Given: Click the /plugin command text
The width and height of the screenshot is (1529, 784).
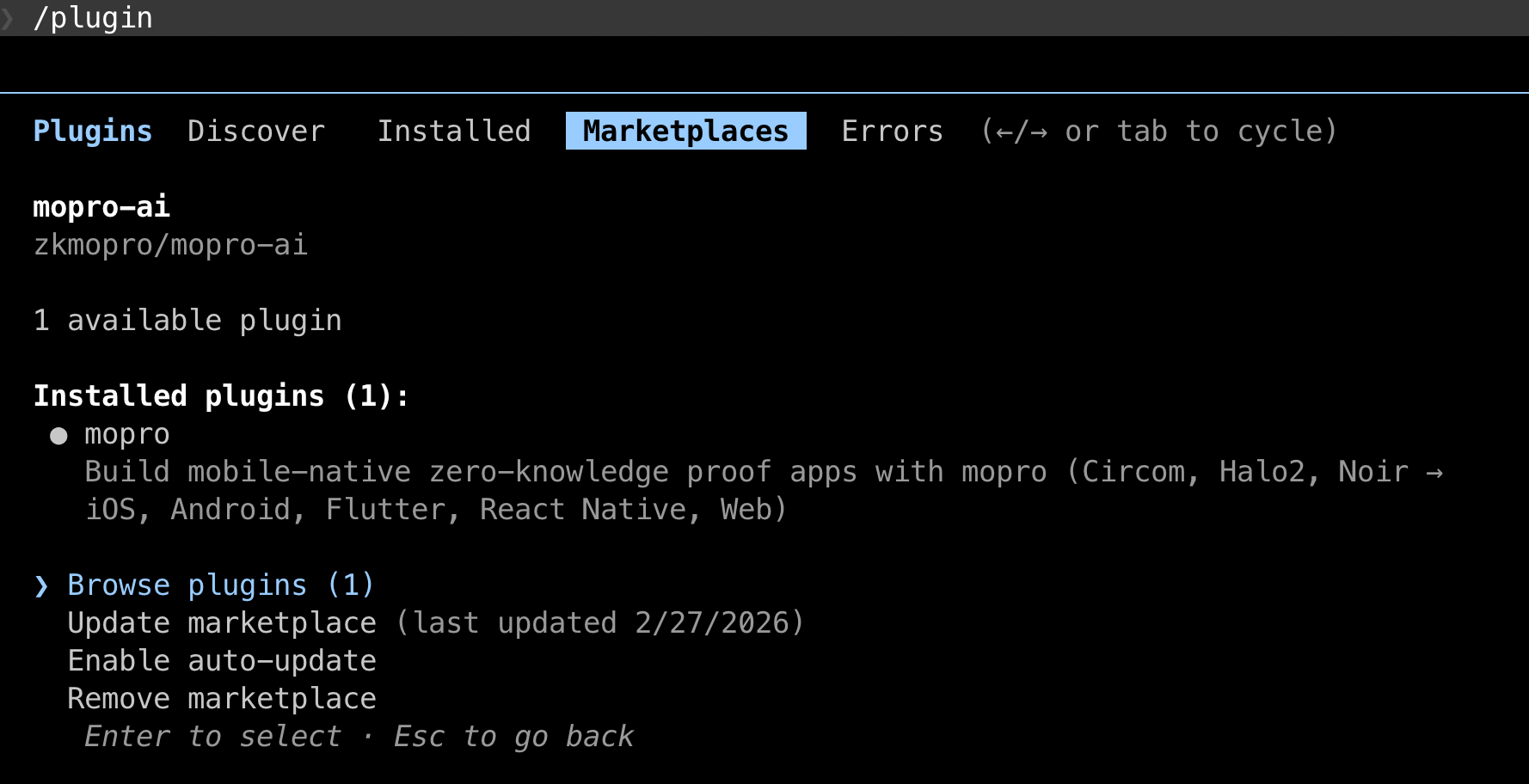Looking at the screenshot, I should pyautogui.click(x=91, y=17).
